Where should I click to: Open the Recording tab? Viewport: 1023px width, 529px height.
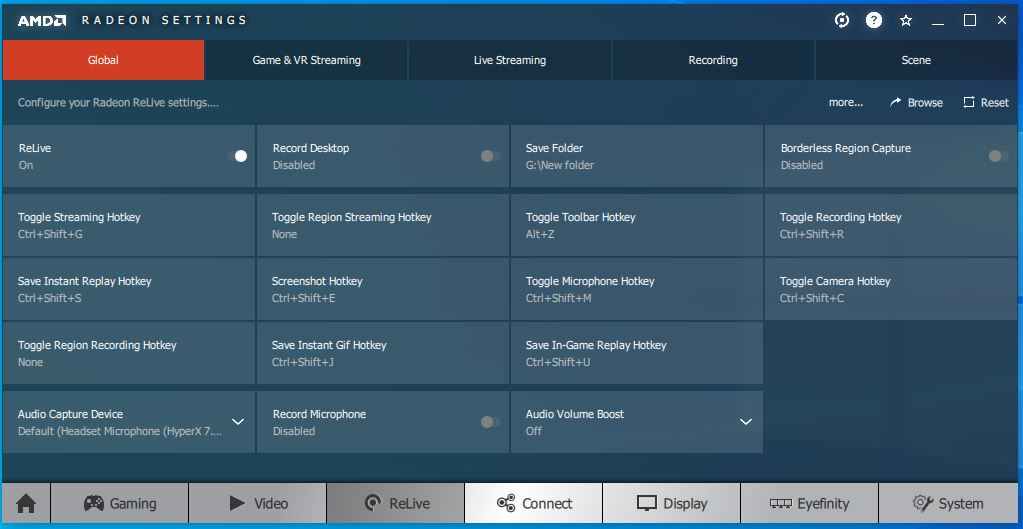point(713,60)
